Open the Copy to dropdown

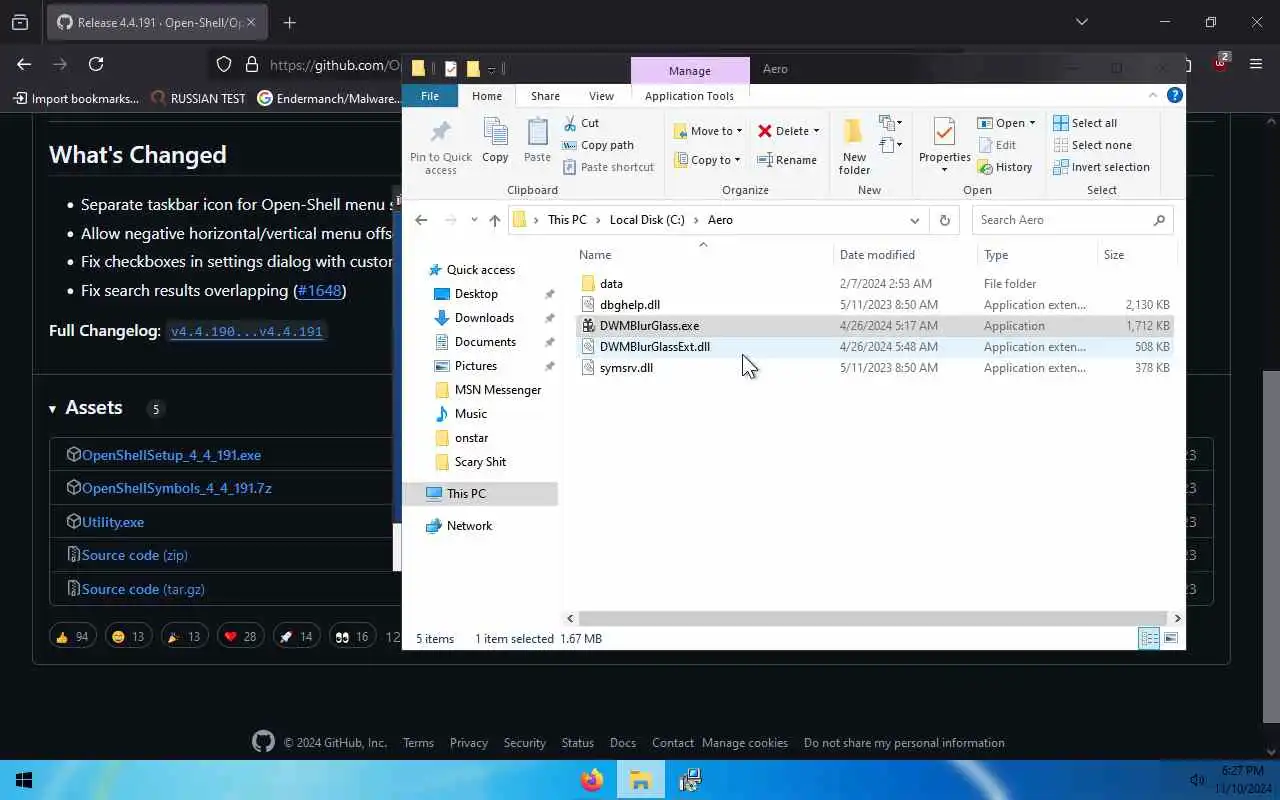click(708, 160)
